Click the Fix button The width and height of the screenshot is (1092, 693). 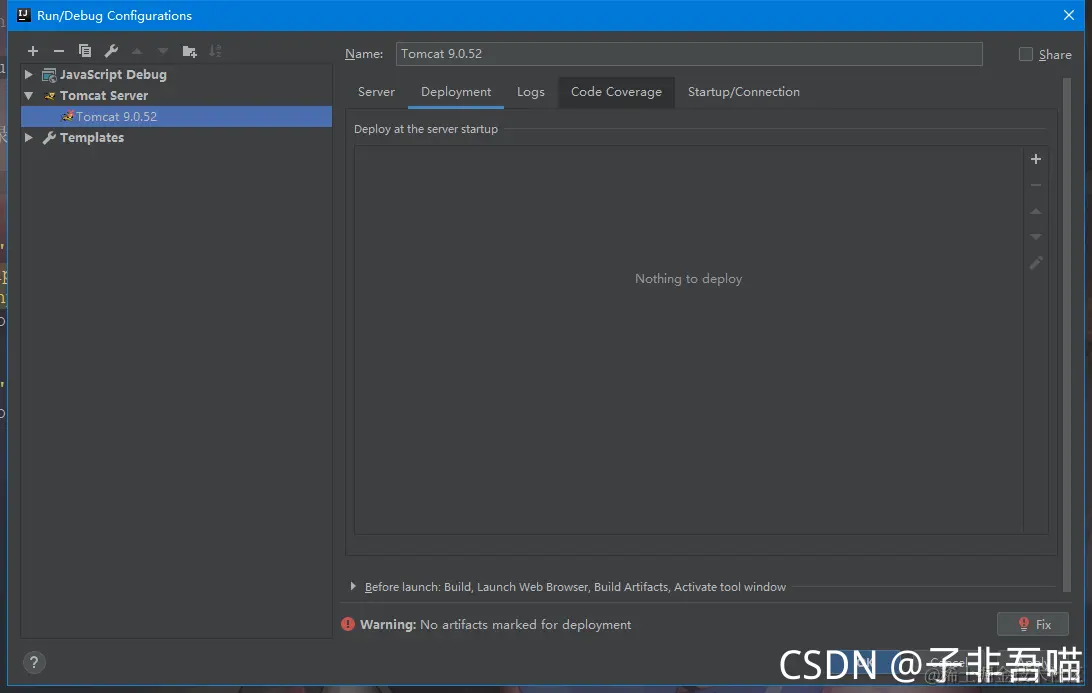pyautogui.click(x=1033, y=624)
